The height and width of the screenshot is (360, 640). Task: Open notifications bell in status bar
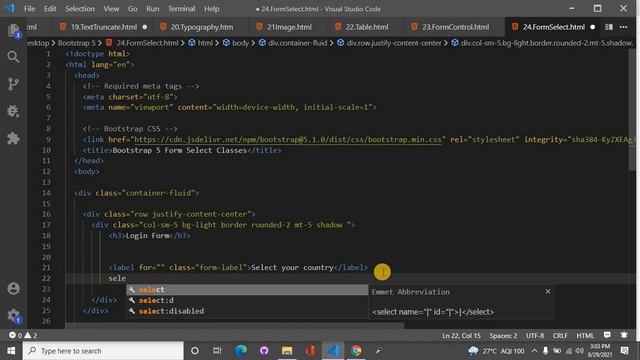(624, 335)
